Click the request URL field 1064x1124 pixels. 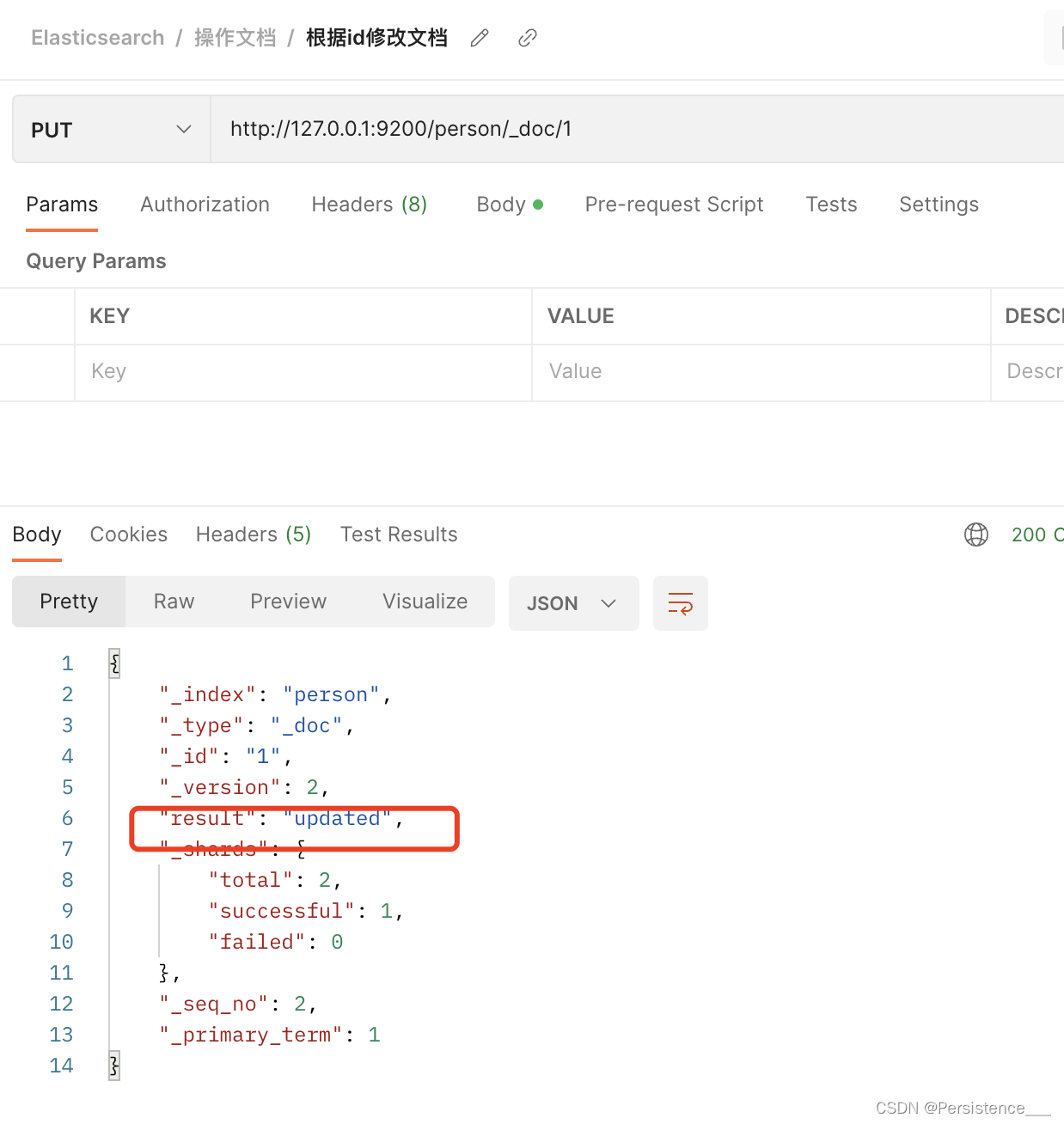point(637,129)
